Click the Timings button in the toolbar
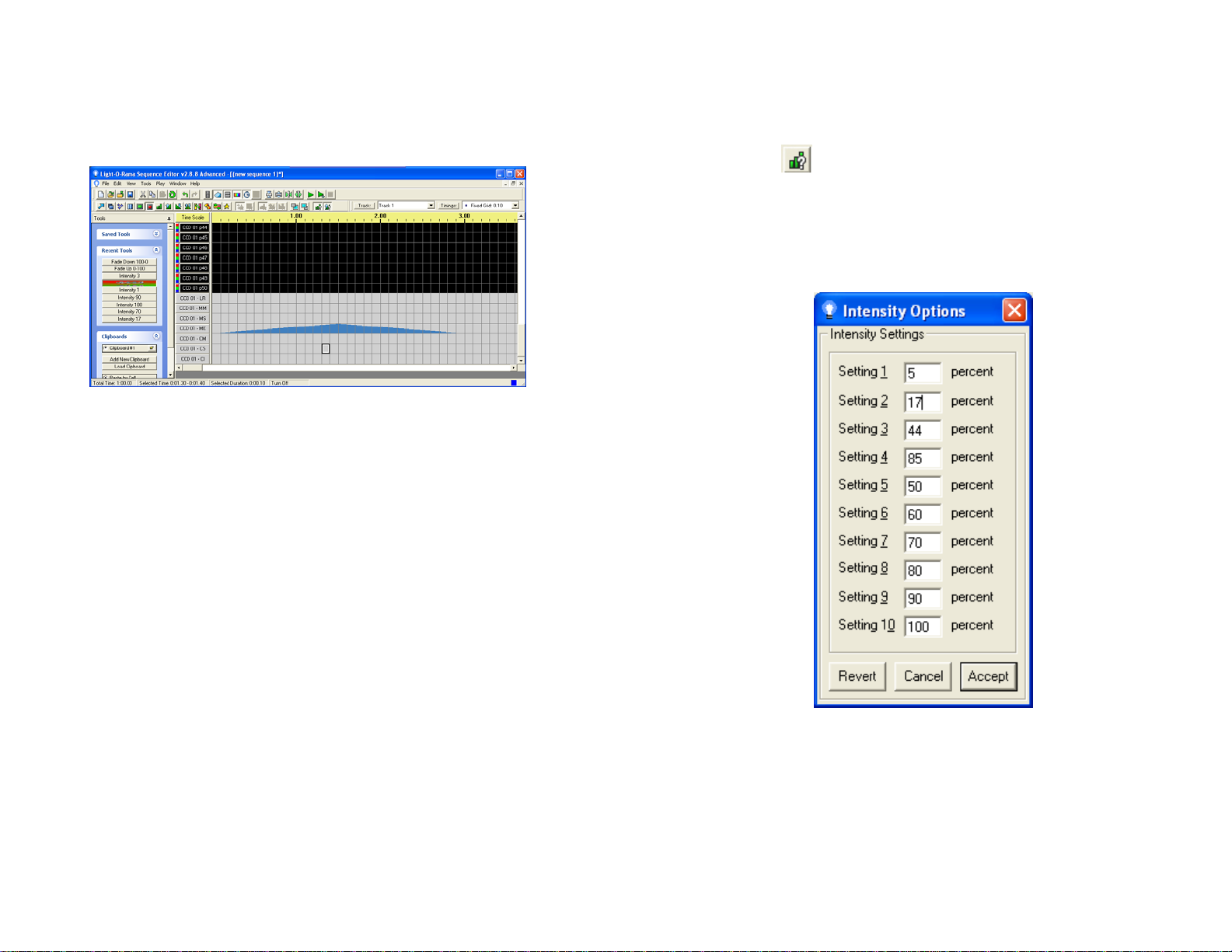 (448, 205)
